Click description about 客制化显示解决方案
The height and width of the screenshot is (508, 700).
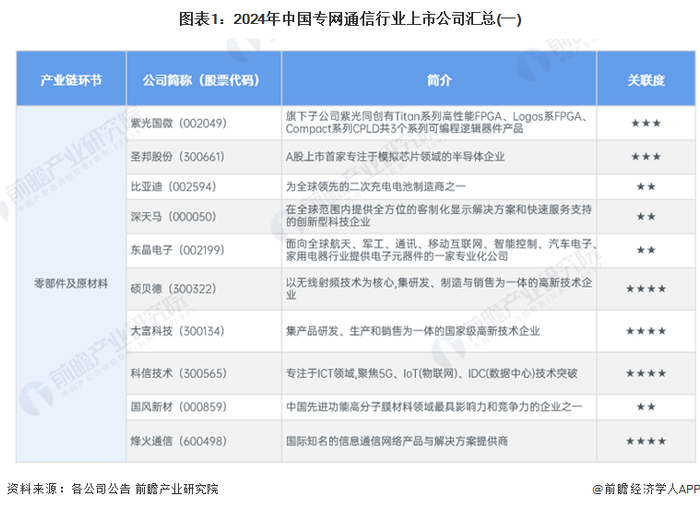click(439, 216)
